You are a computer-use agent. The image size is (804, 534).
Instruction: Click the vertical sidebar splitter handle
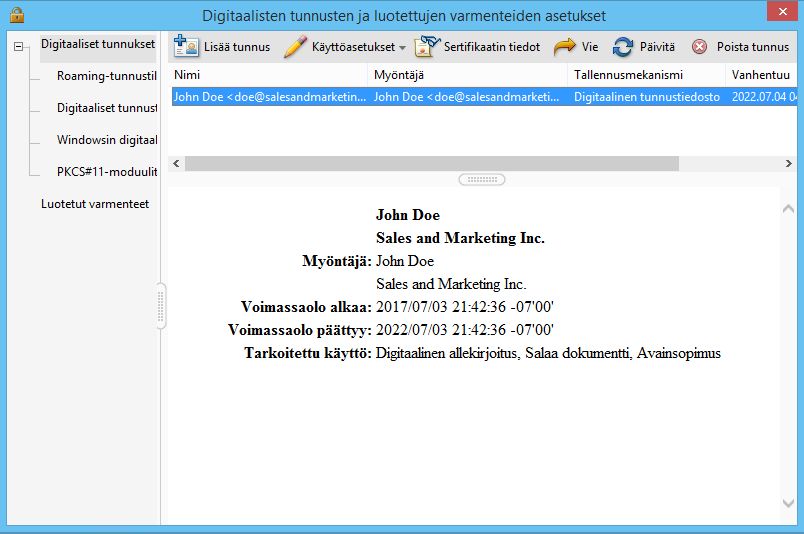[x=160, y=306]
